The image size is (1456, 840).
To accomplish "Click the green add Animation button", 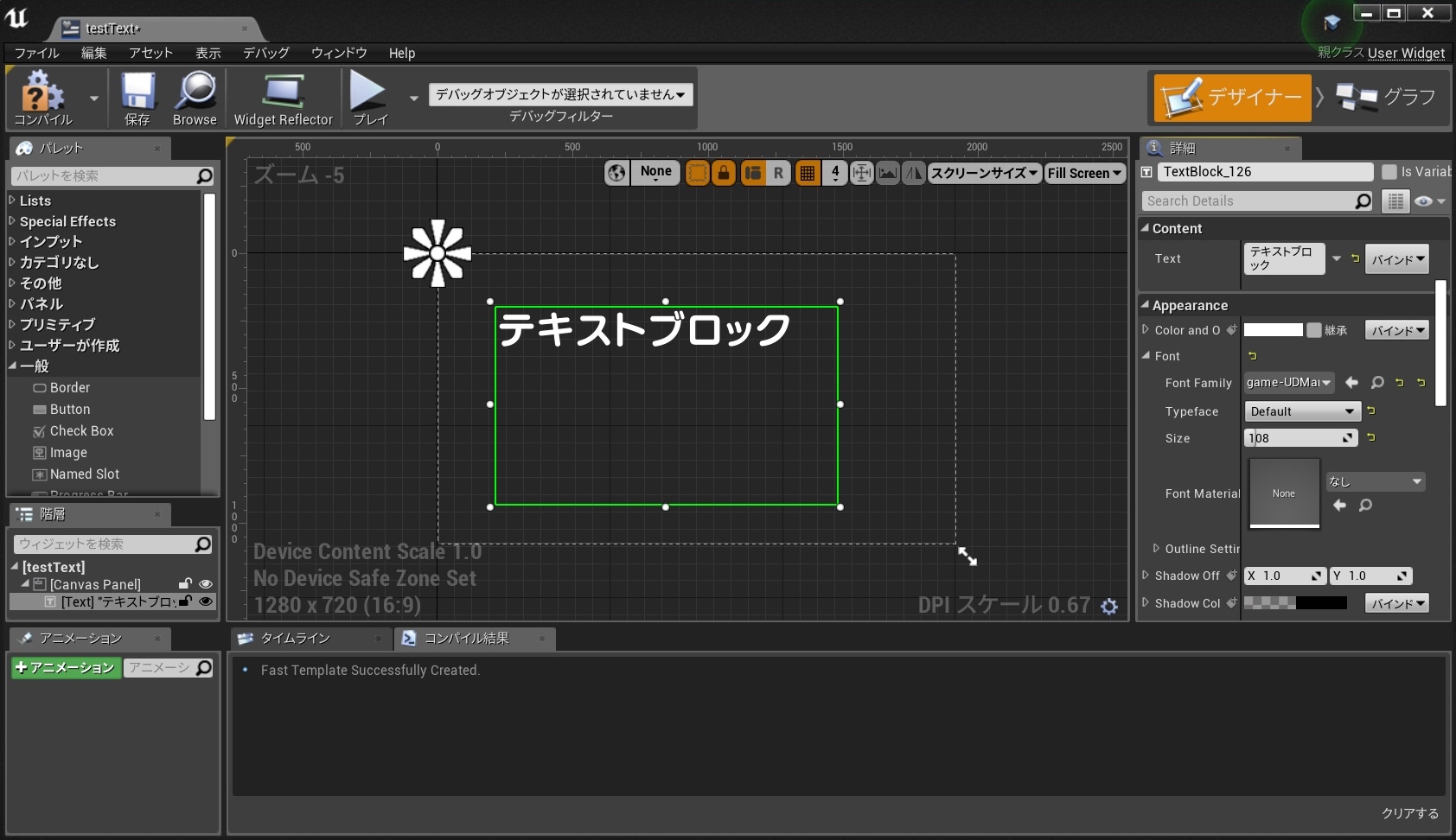I will (66, 668).
